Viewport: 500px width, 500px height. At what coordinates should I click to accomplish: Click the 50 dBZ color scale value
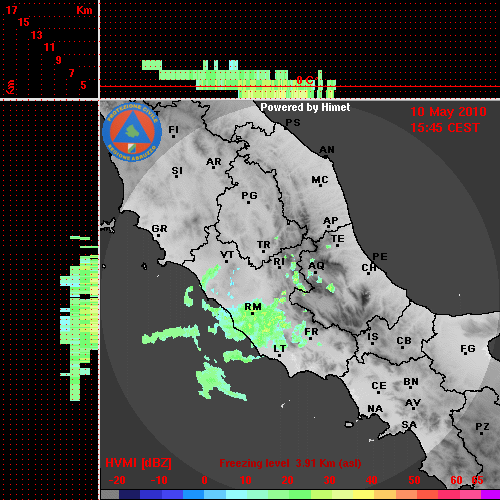pos(414,480)
